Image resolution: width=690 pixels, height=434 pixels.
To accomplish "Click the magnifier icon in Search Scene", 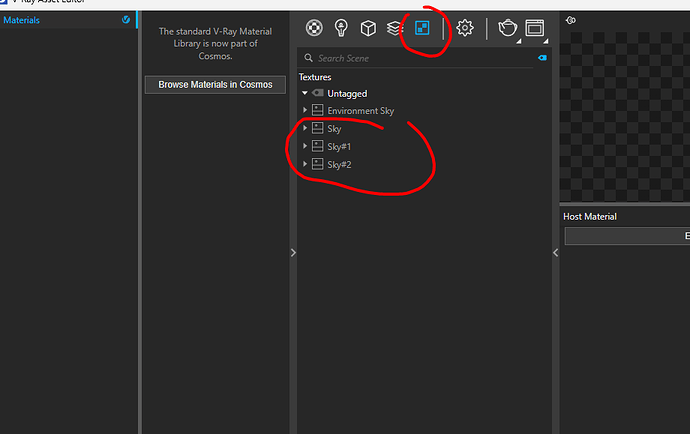I will (308, 58).
